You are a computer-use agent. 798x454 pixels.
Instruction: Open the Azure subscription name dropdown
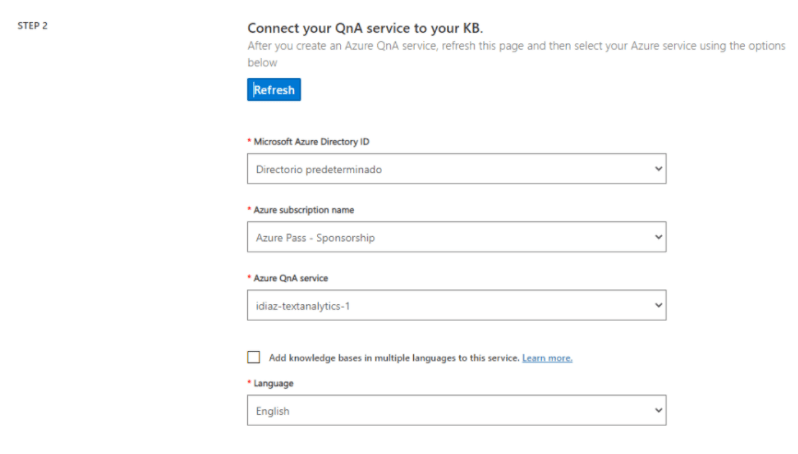tap(457, 237)
